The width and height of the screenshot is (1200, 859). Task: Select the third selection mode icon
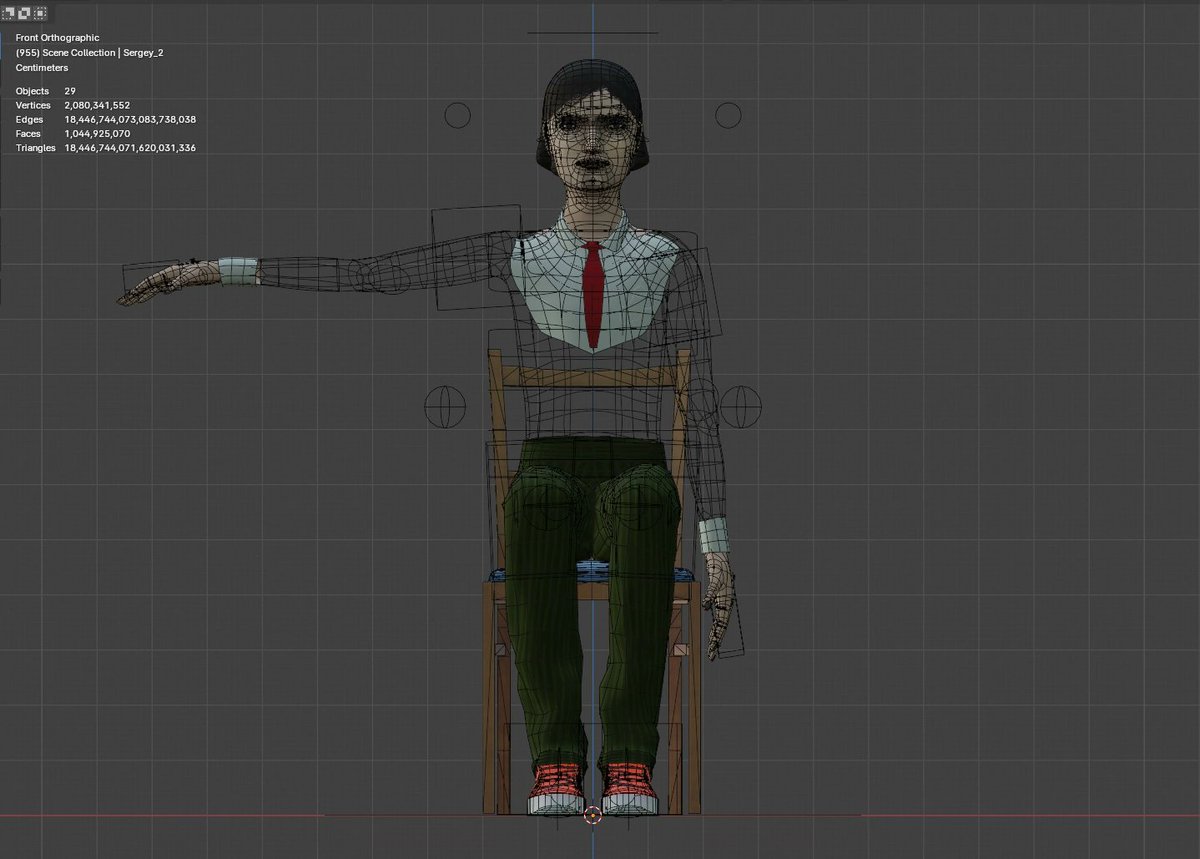point(39,14)
